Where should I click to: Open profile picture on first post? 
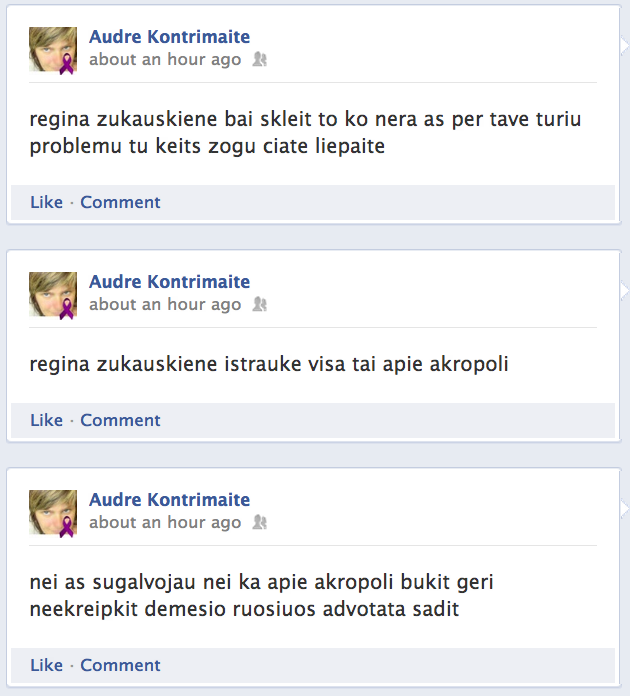[53, 50]
